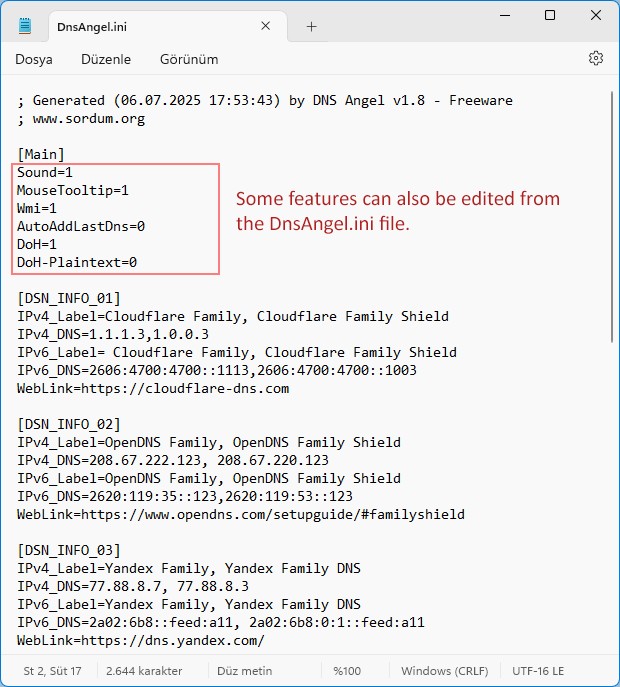The height and width of the screenshot is (687, 620).
Task: Maximize the Notepad window
Action: pyautogui.click(x=550, y=16)
